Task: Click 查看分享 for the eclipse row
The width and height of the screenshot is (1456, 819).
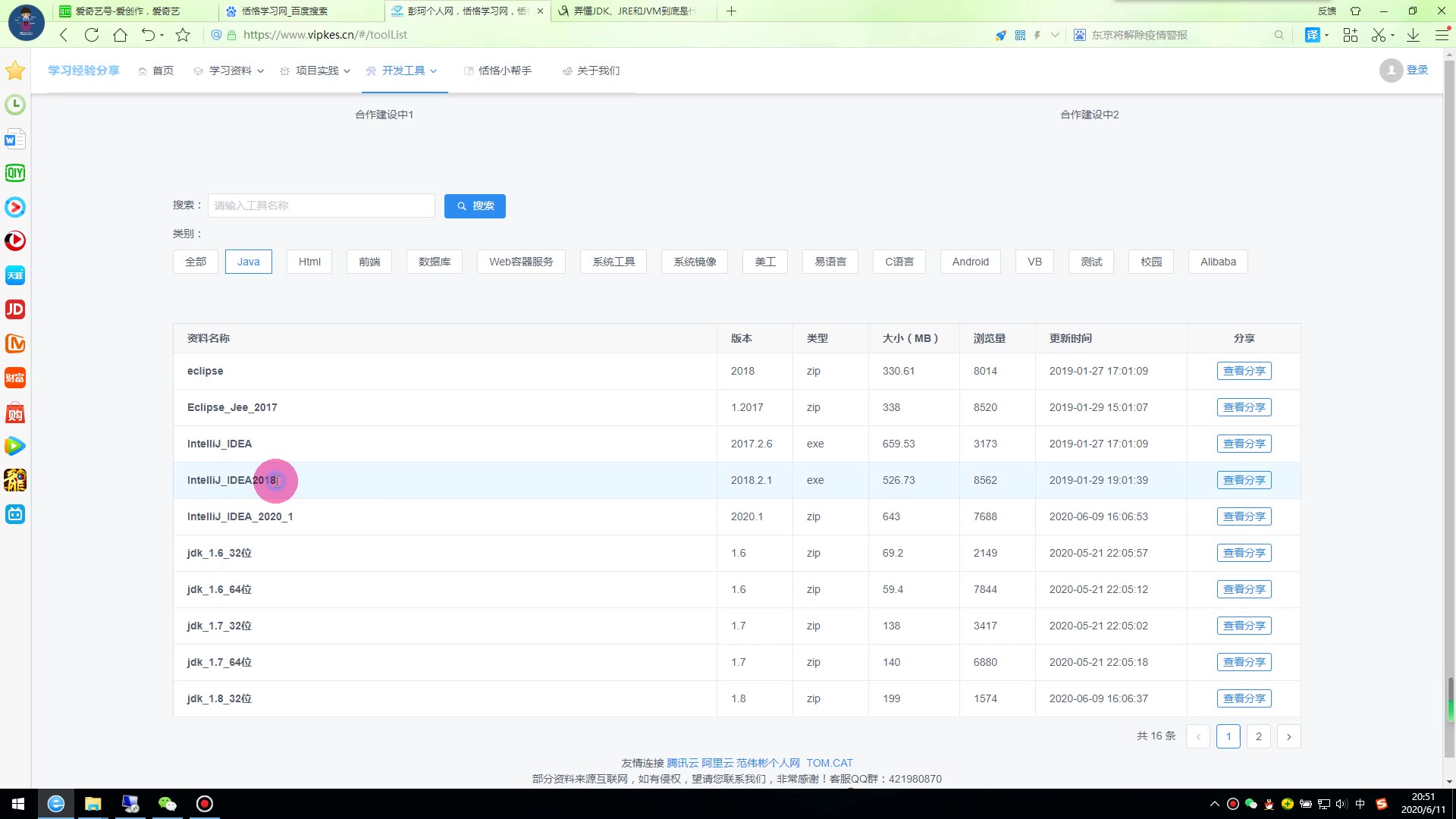Action: pyautogui.click(x=1244, y=371)
